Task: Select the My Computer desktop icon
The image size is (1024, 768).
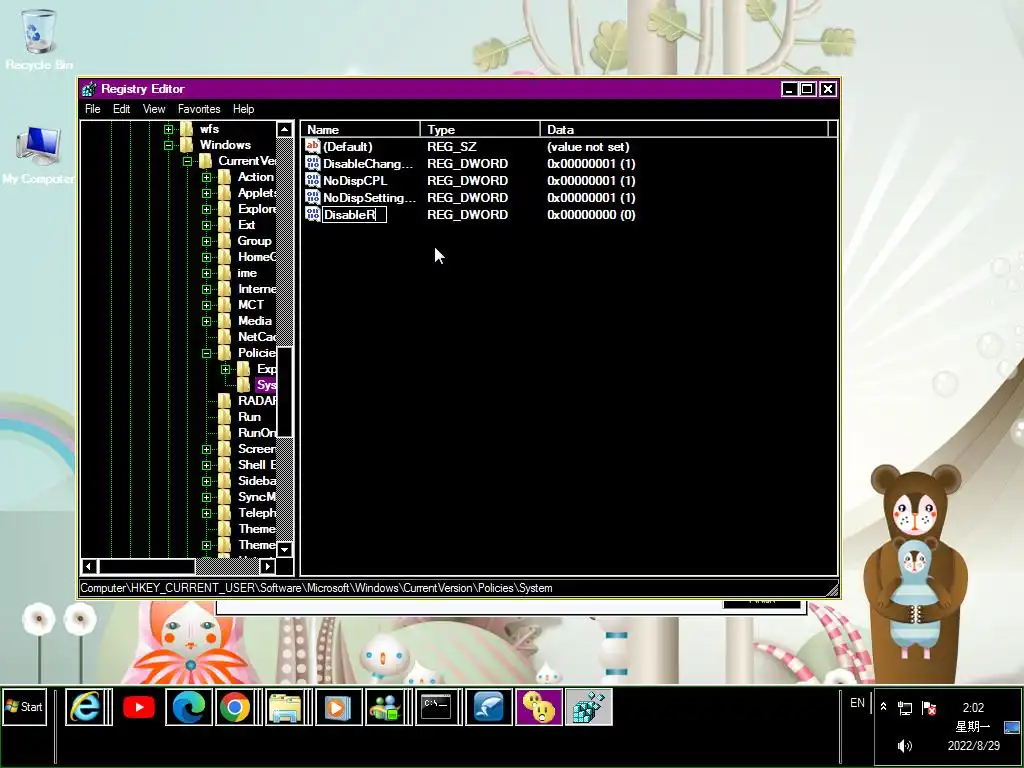Action: (x=39, y=155)
